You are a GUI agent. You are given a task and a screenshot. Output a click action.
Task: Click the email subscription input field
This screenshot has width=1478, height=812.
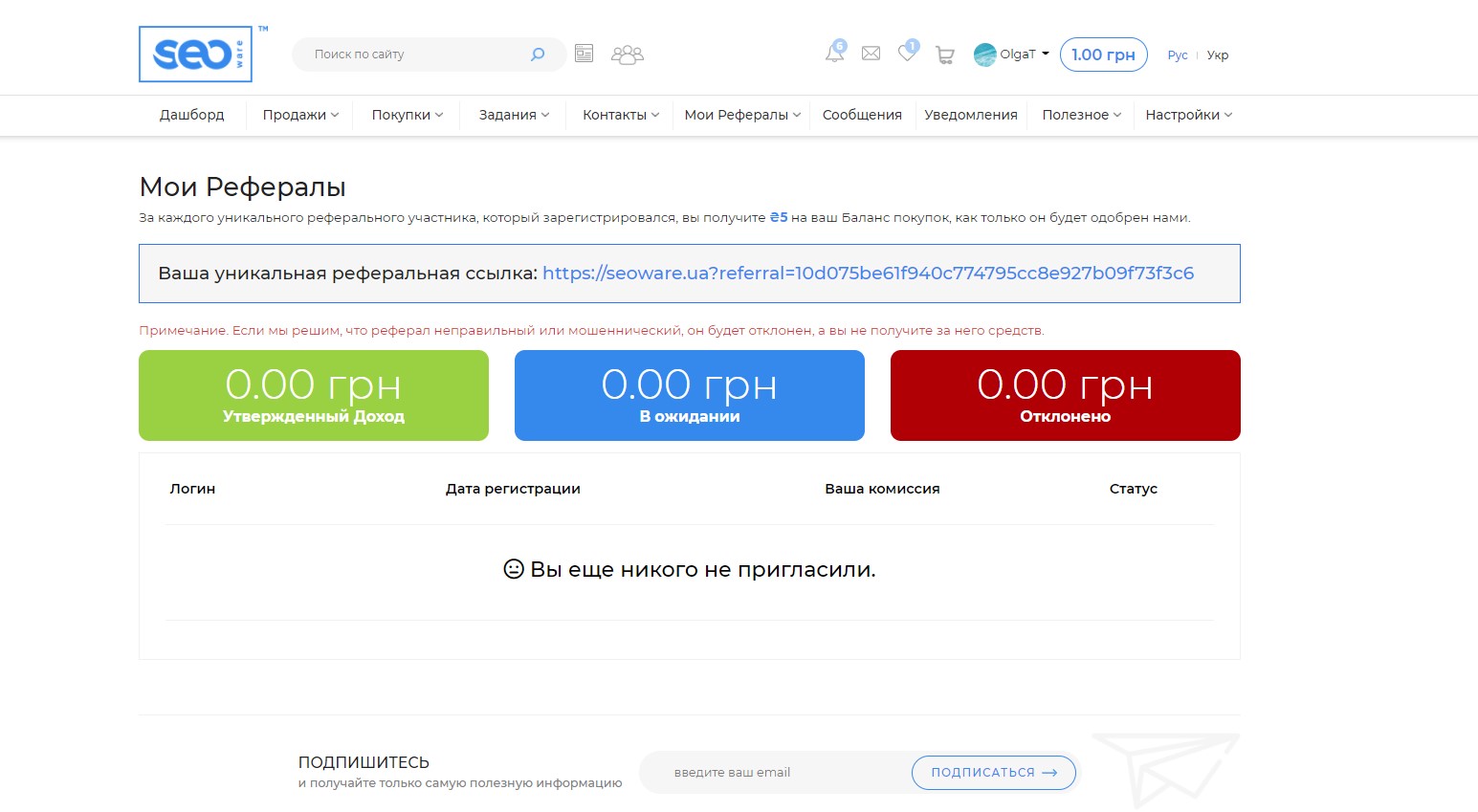775,773
